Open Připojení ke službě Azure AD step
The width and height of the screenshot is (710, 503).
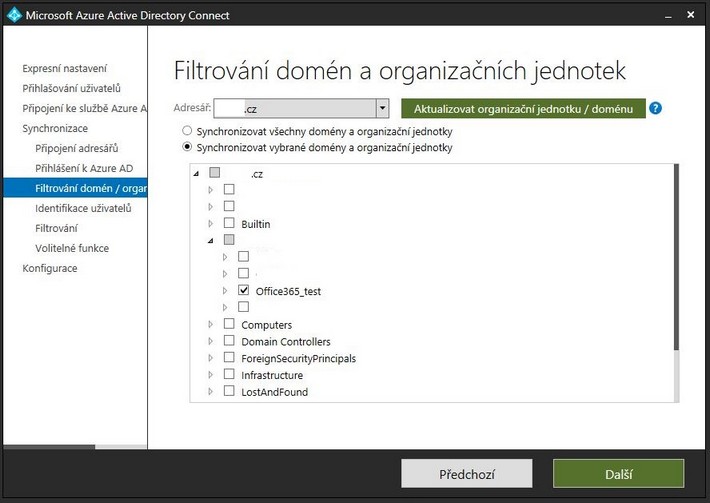coord(85,108)
